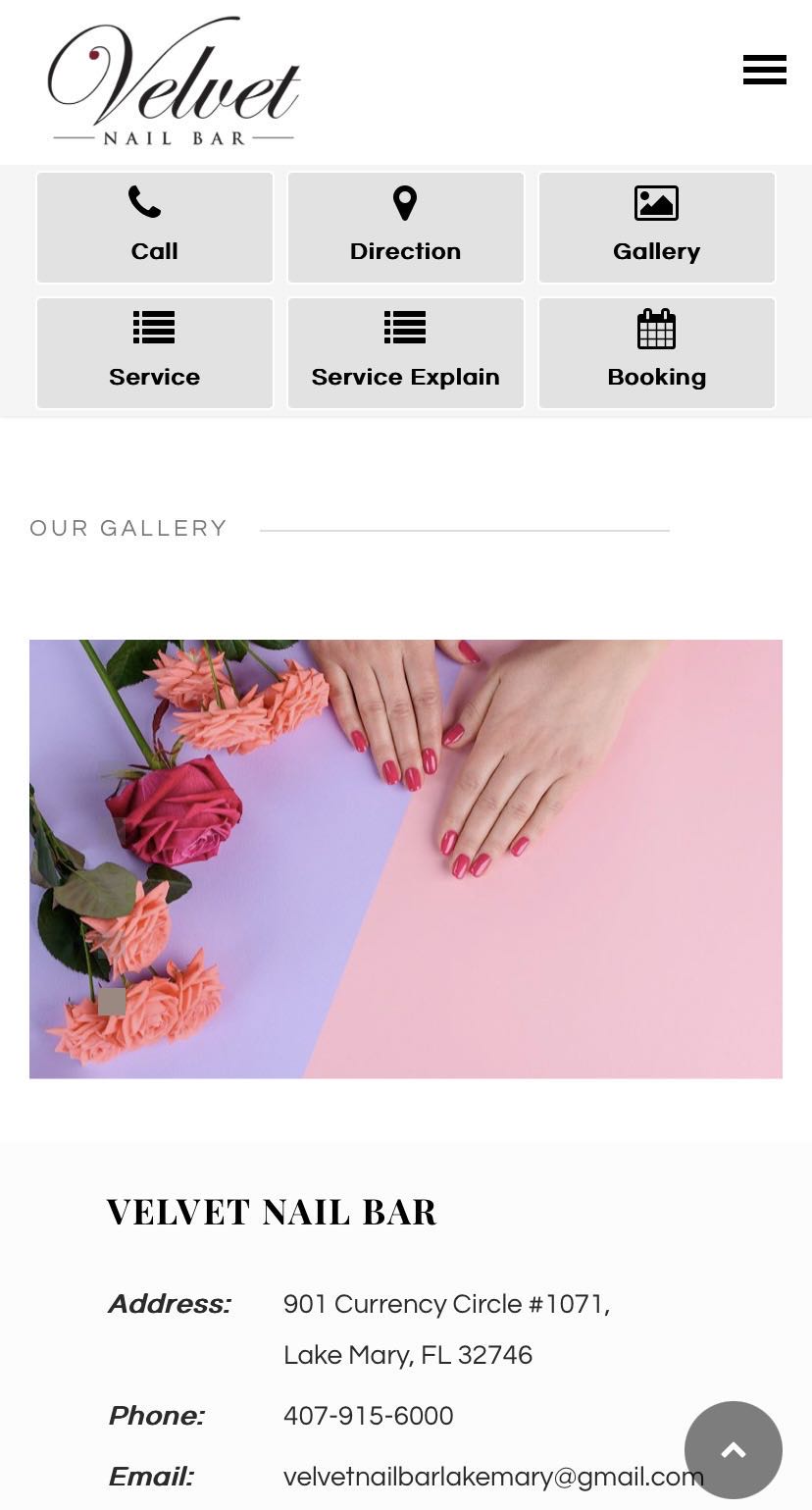Select the Direction button label
The height and width of the screenshot is (1510, 812).
click(x=405, y=251)
